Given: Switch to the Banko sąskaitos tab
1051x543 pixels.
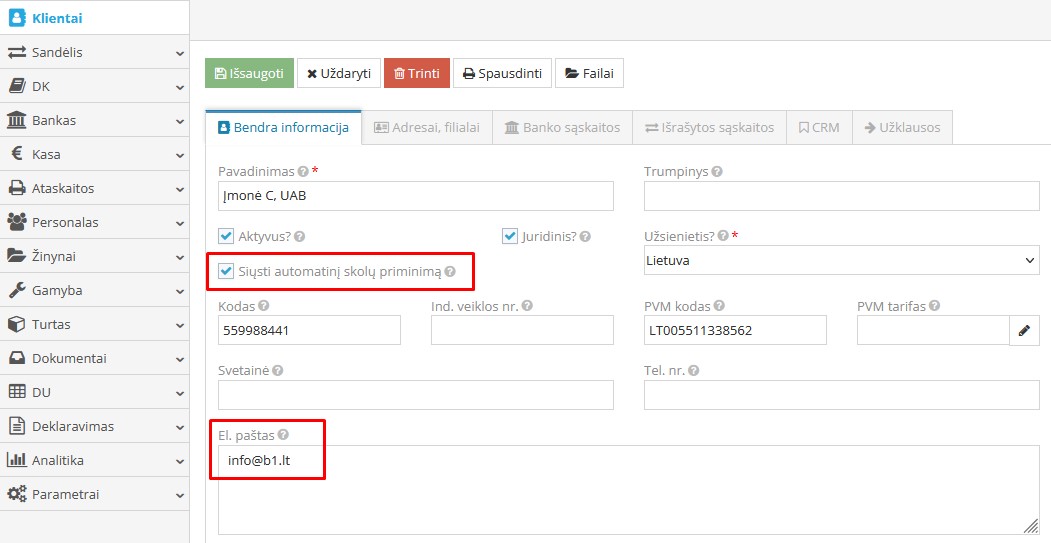Looking at the screenshot, I should [562, 128].
